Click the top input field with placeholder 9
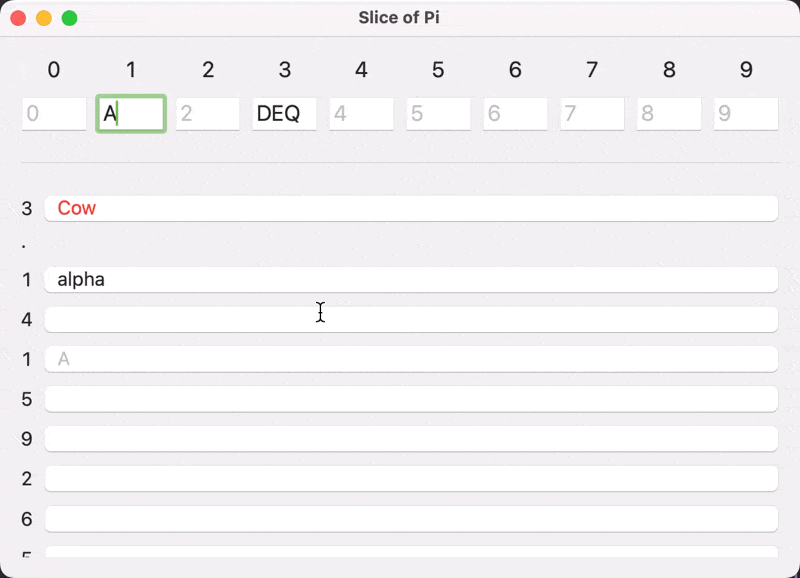 tap(746, 114)
